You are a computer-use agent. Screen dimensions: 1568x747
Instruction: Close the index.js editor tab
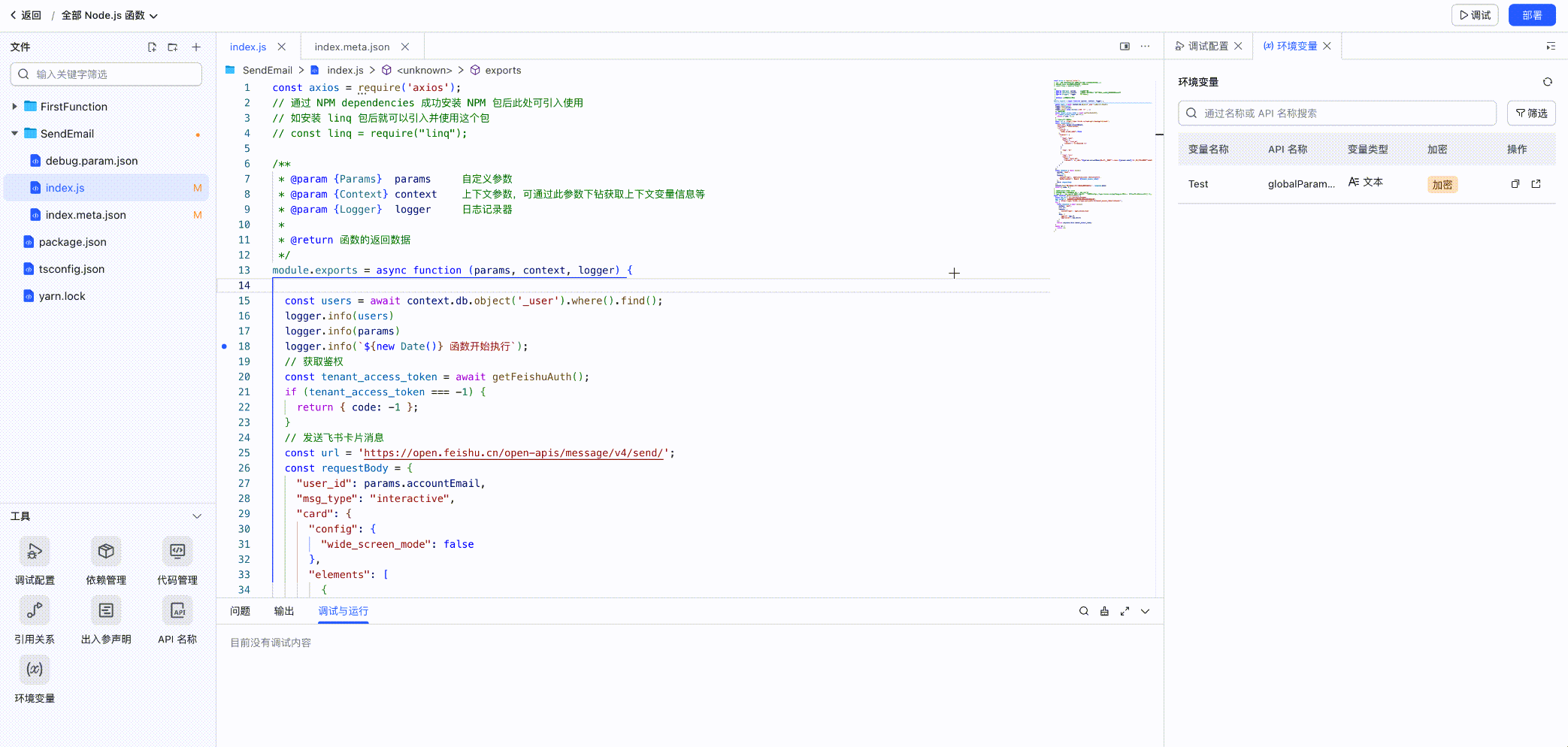[282, 47]
